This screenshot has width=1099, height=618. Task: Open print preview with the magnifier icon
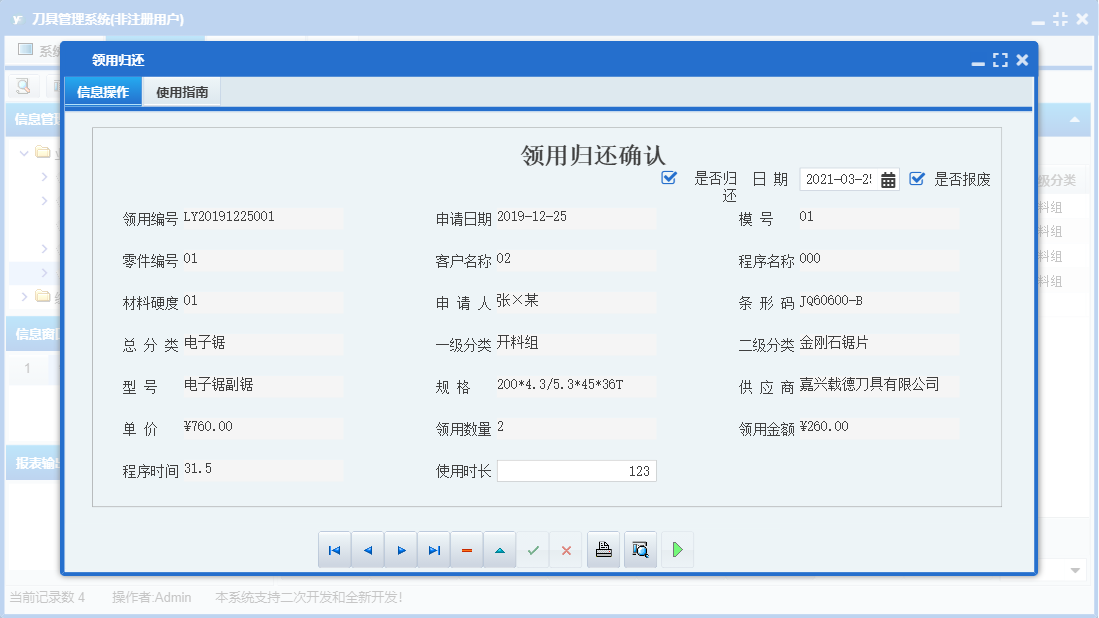click(640, 550)
